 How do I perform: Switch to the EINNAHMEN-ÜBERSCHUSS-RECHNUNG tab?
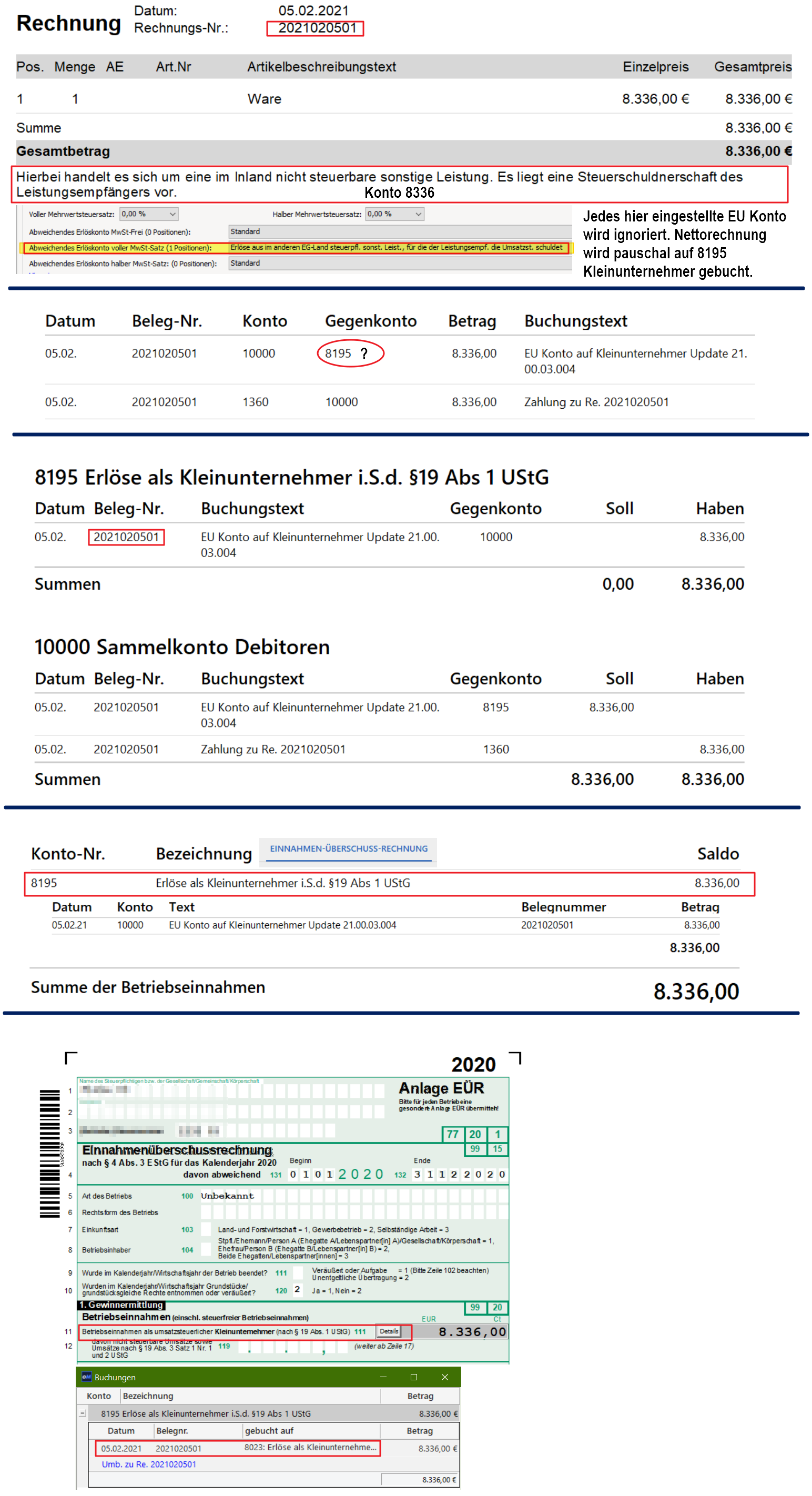pos(348,849)
